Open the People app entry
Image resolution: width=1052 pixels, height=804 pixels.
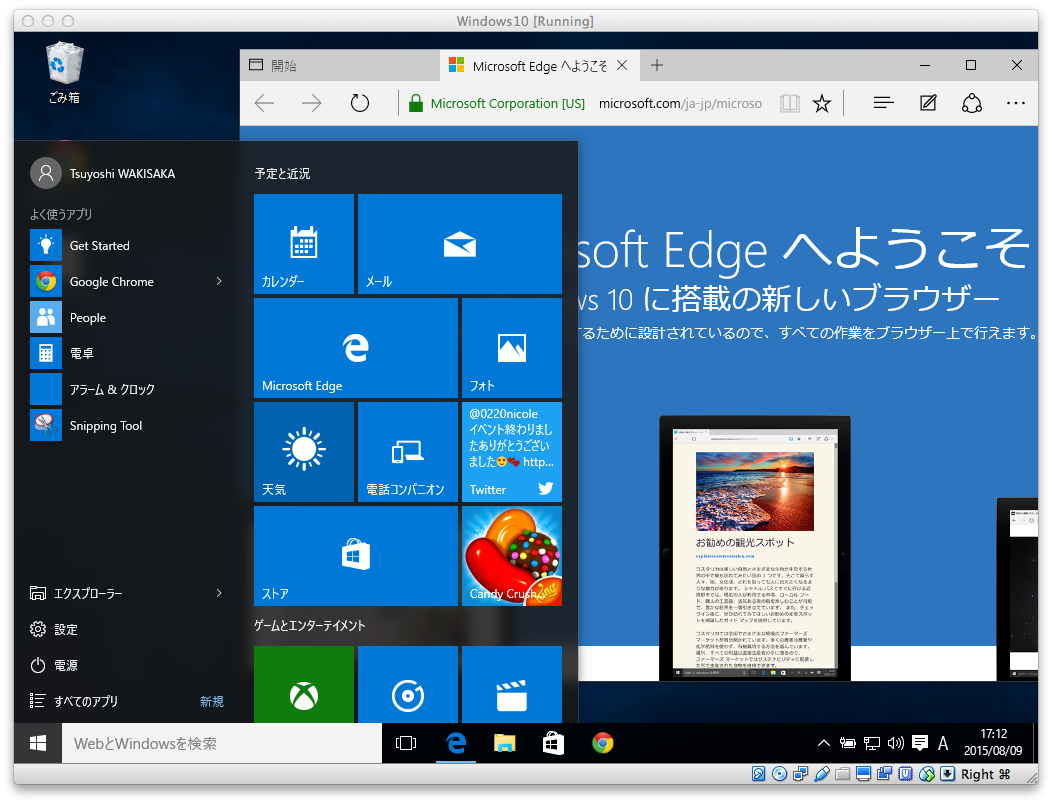click(x=127, y=317)
